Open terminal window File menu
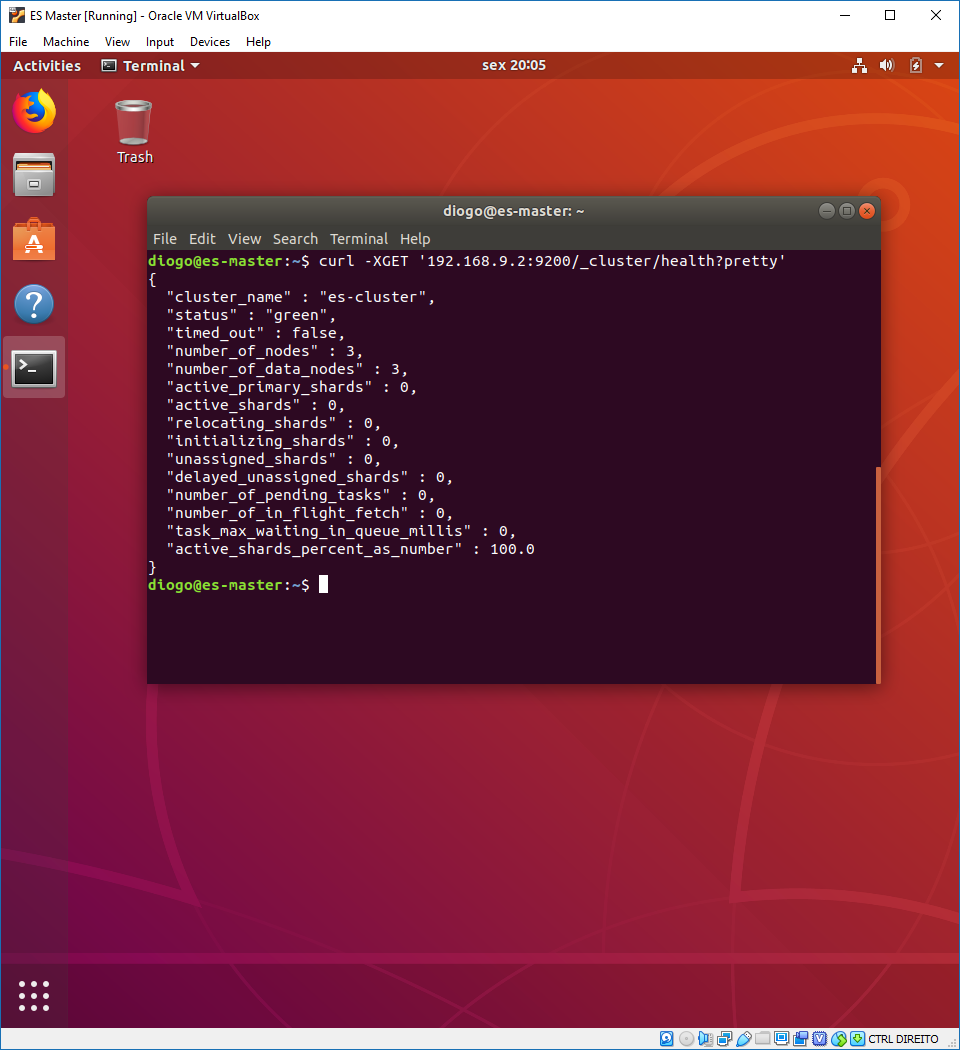960x1050 pixels. (x=165, y=239)
